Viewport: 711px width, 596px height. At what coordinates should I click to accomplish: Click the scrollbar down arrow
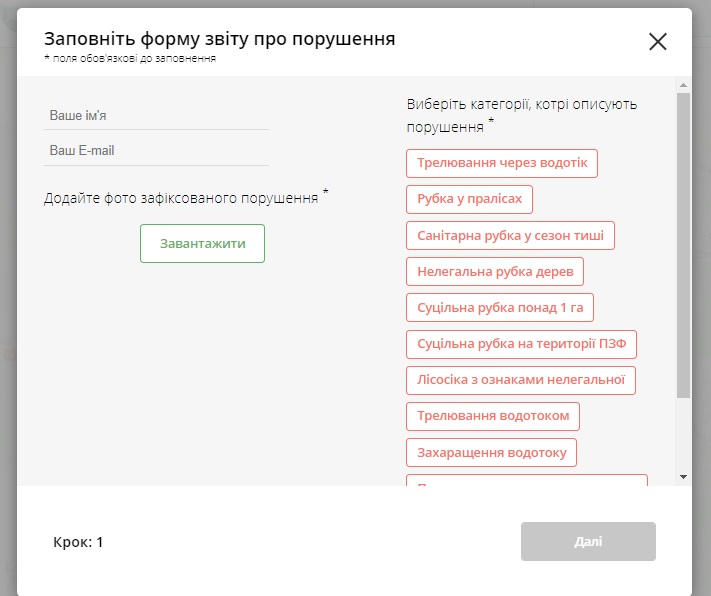click(x=683, y=477)
